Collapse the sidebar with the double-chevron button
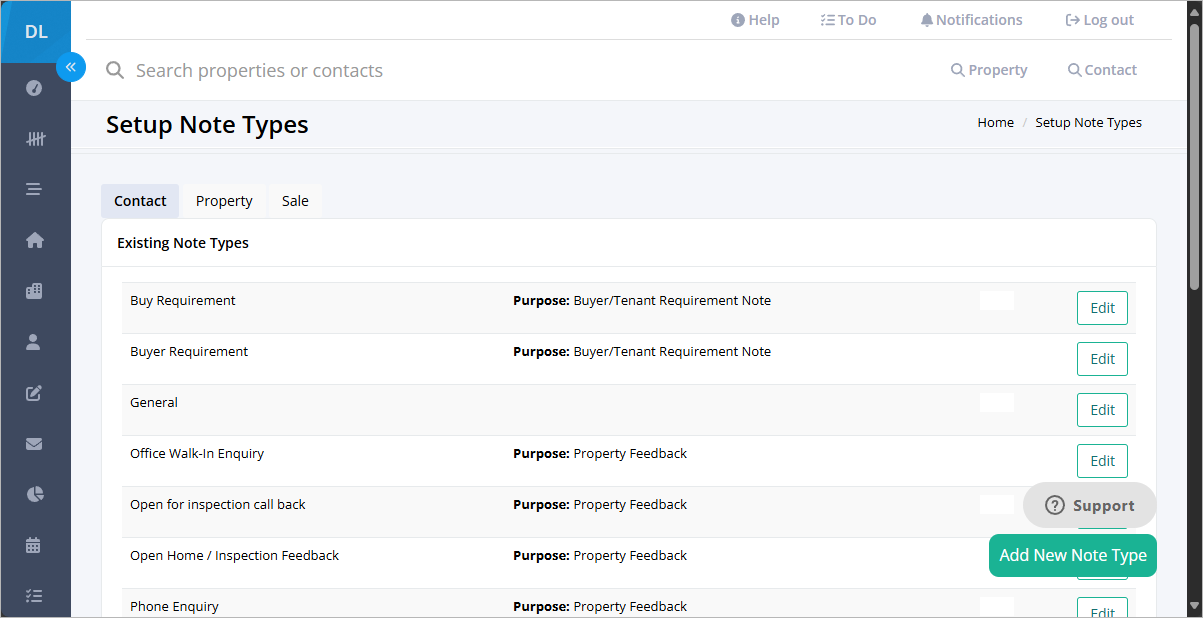 click(x=71, y=67)
